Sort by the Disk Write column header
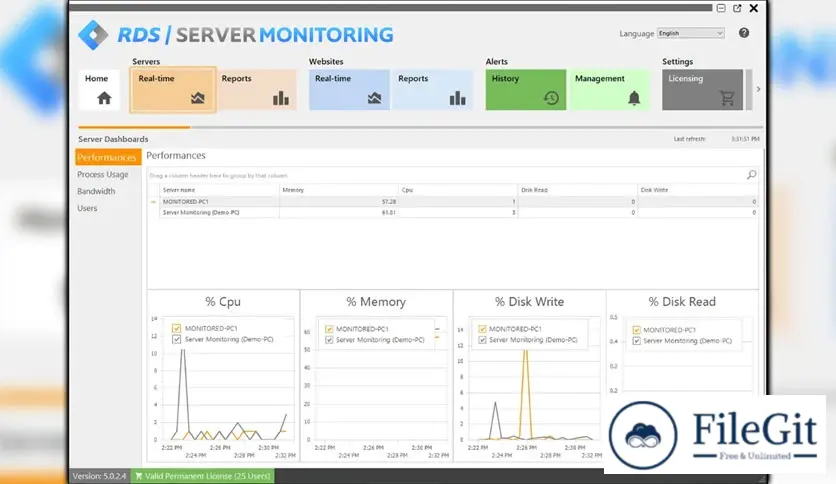 click(x=698, y=190)
